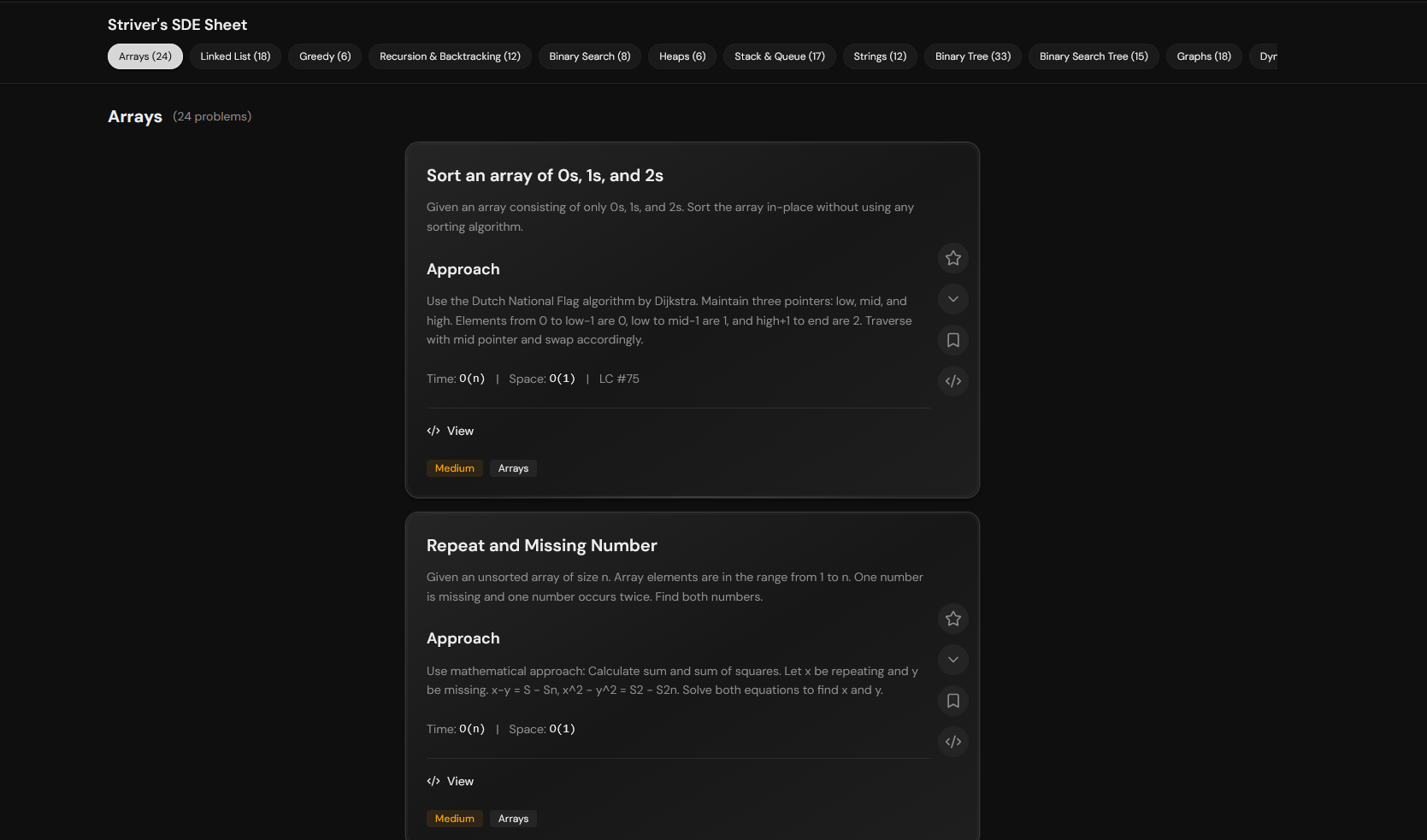Click Arrays tag on Repeat and Missing card

point(513,819)
